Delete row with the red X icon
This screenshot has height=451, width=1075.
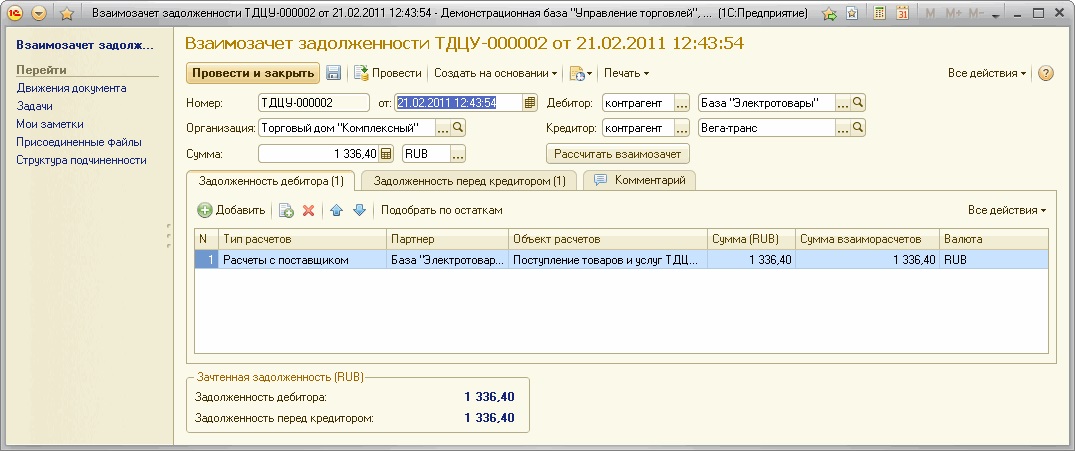(x=309, y=210)
